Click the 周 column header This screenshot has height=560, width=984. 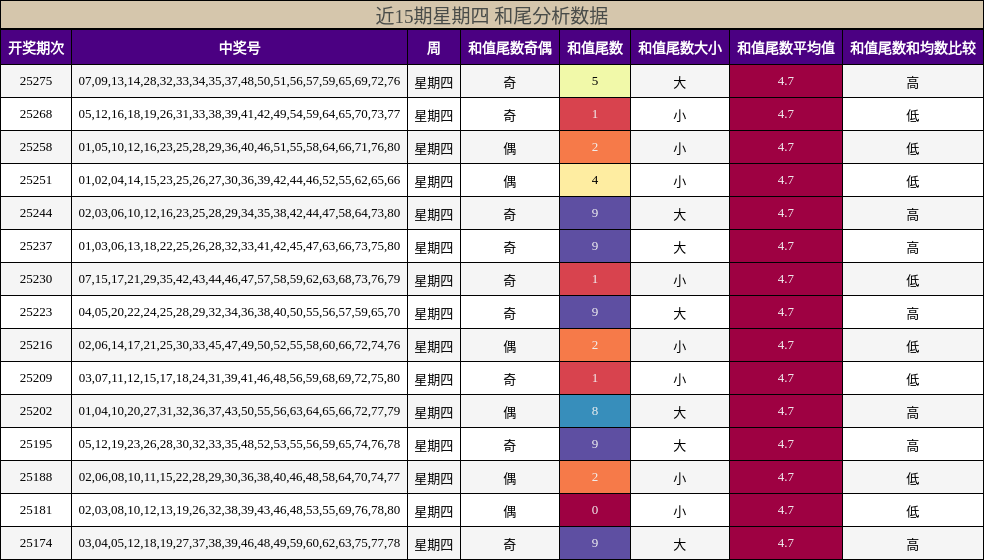(433, 47)
